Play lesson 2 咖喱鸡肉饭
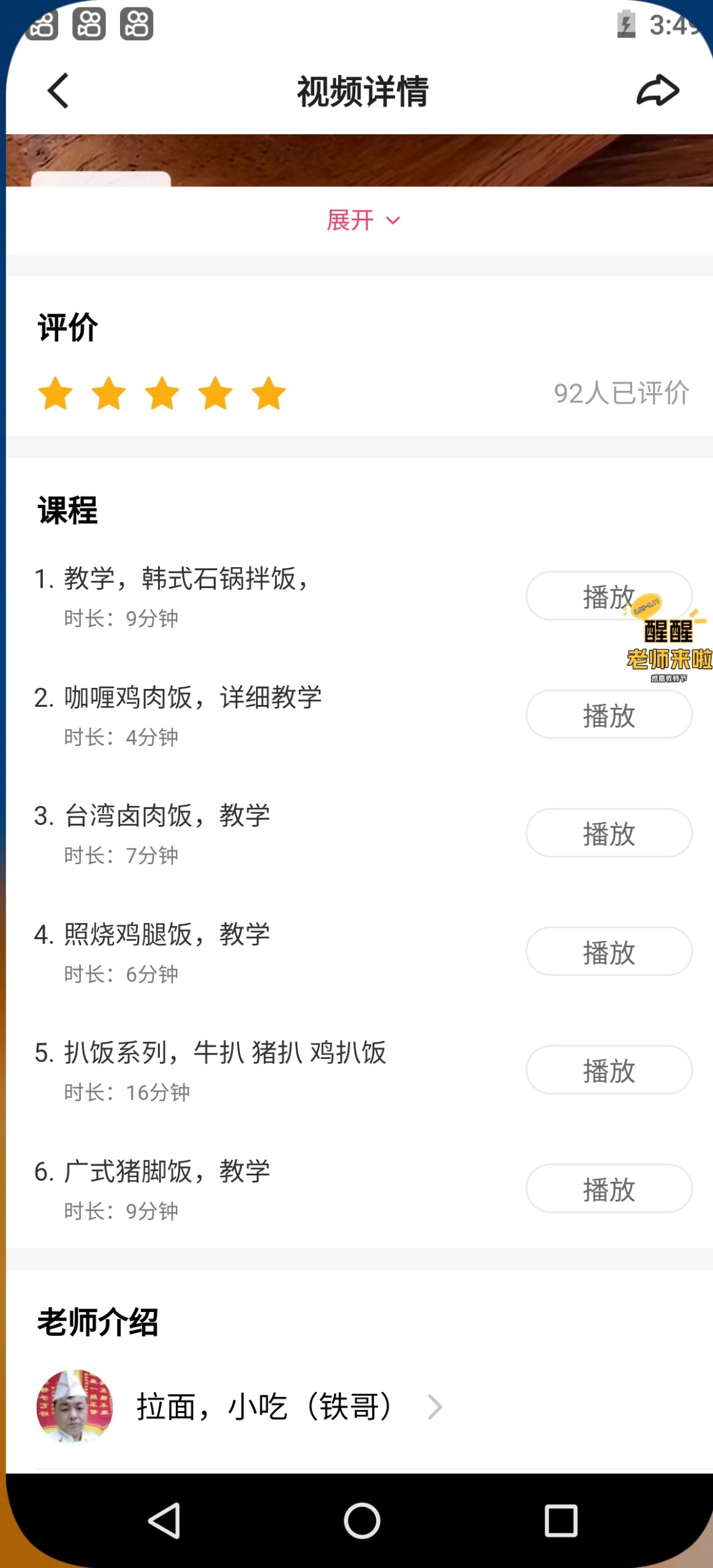 [x=609, y=715]
